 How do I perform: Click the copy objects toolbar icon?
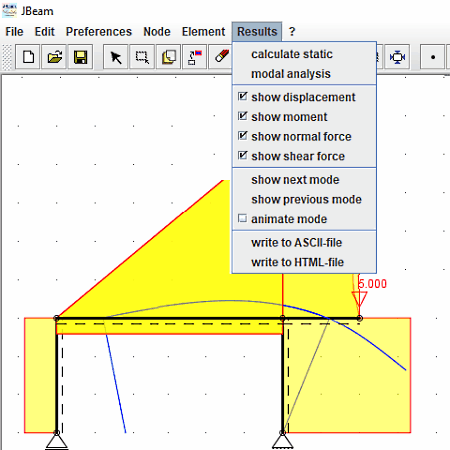coord(168,57)
